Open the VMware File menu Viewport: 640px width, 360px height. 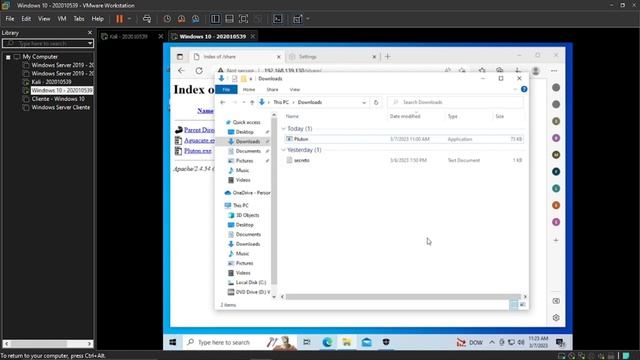(10, 19)
